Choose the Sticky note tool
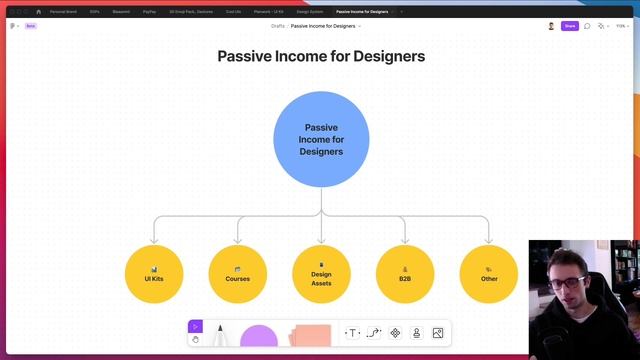Viewport: 640px width, 360px height. pos(310,336)
